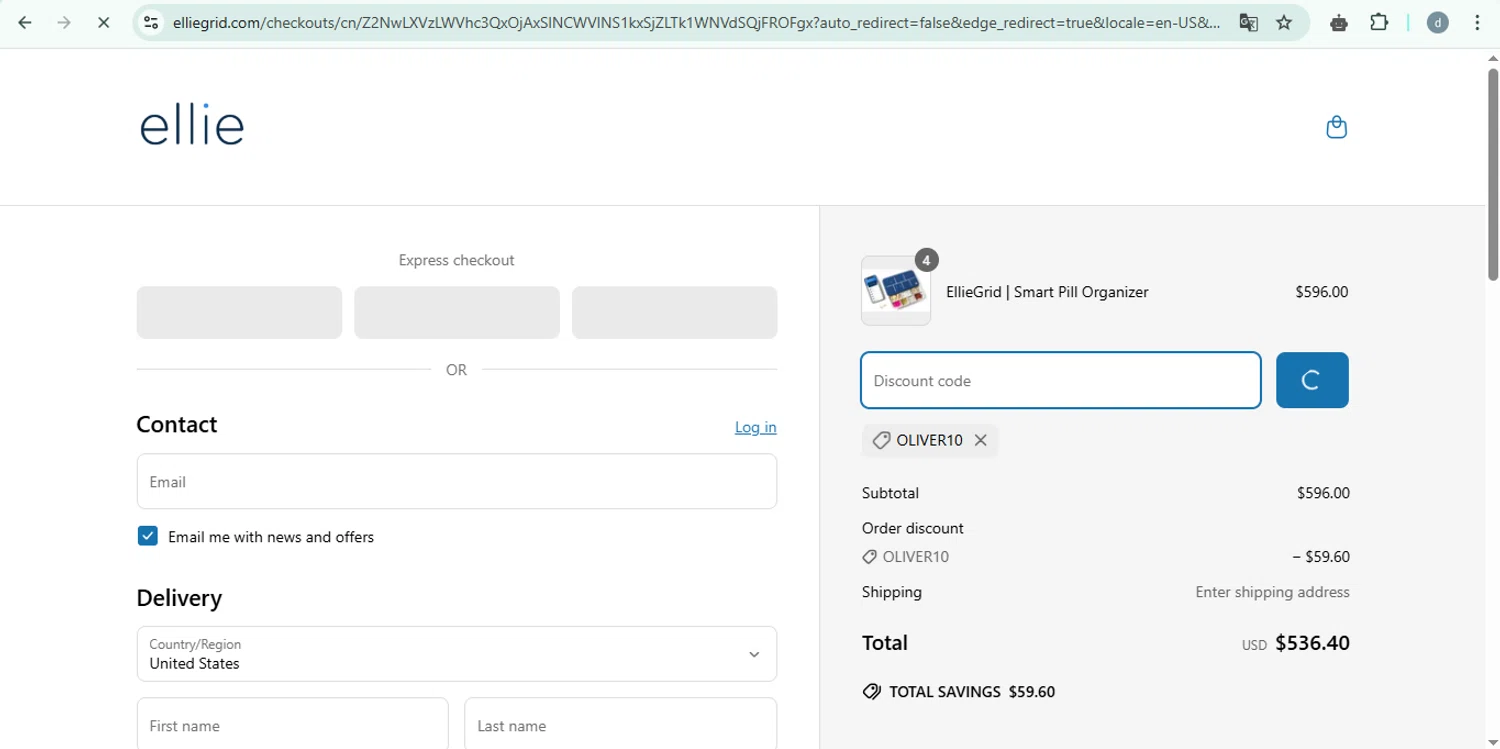Toggle Email me with news and offers
The height and width of the screenshot is (749, 1500).
pos(148,536)
